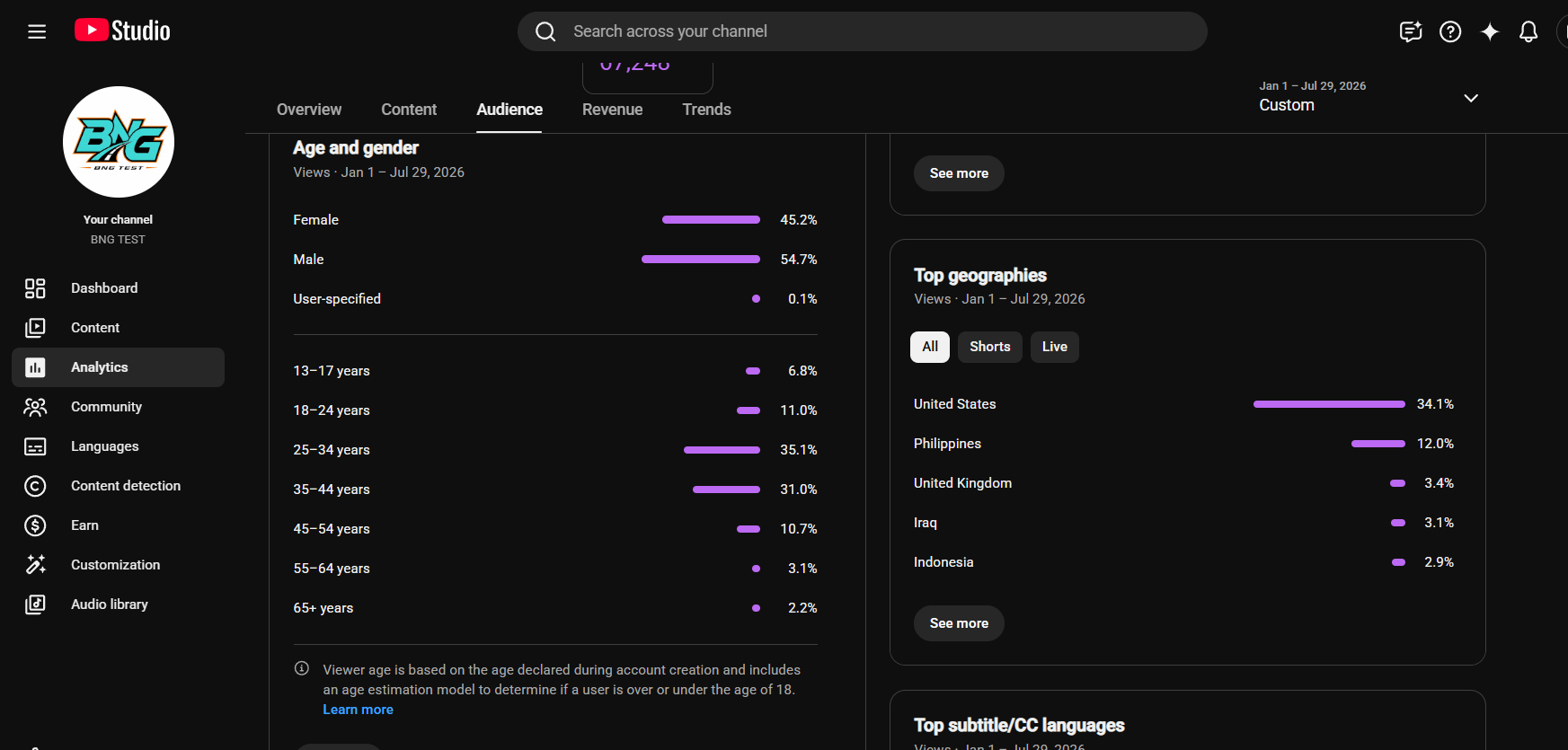
Task: Switch to the Content analytics tab
Action: tap(409, 110)
